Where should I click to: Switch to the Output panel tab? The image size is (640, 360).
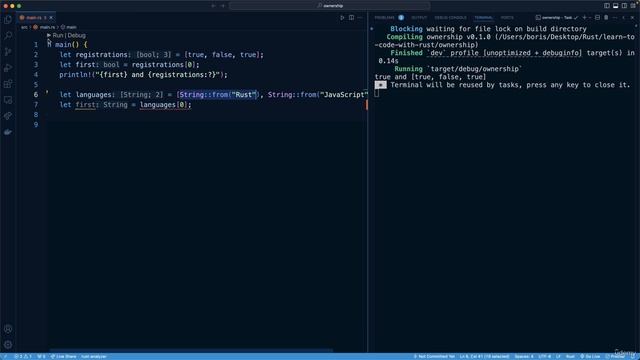tap(419, 18)
